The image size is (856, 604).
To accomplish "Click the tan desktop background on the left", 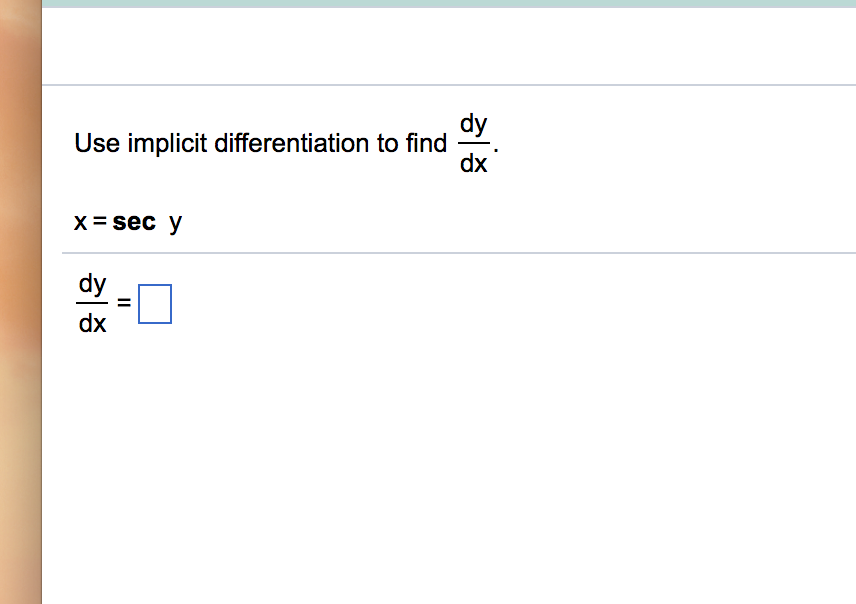I will pyautogui.click(x=18, y=300).
